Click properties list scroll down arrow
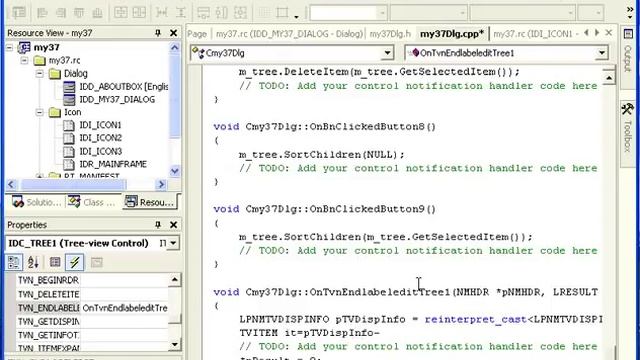 [175, 344]
